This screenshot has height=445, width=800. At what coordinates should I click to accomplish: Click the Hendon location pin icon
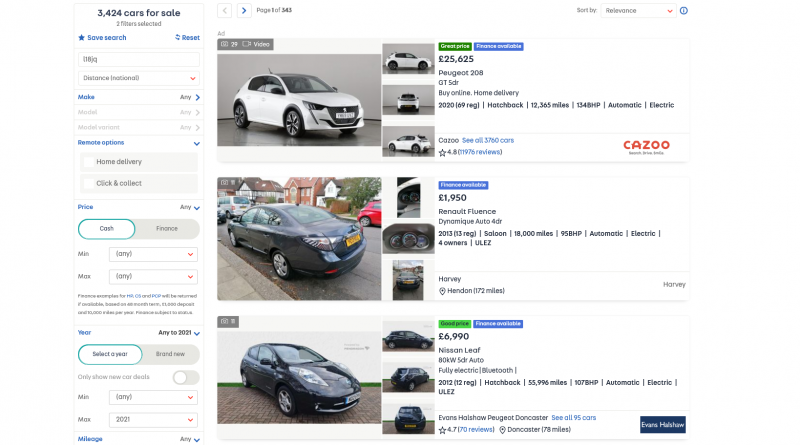[442, 291]
